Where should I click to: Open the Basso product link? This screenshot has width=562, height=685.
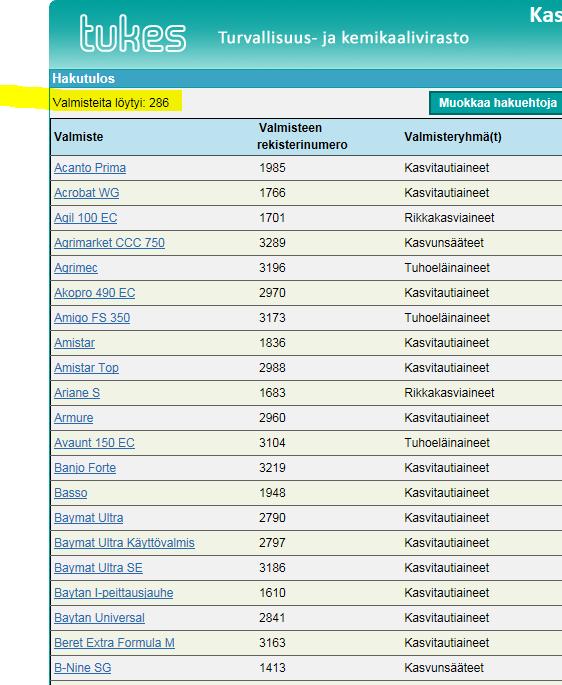pos(71,493)
